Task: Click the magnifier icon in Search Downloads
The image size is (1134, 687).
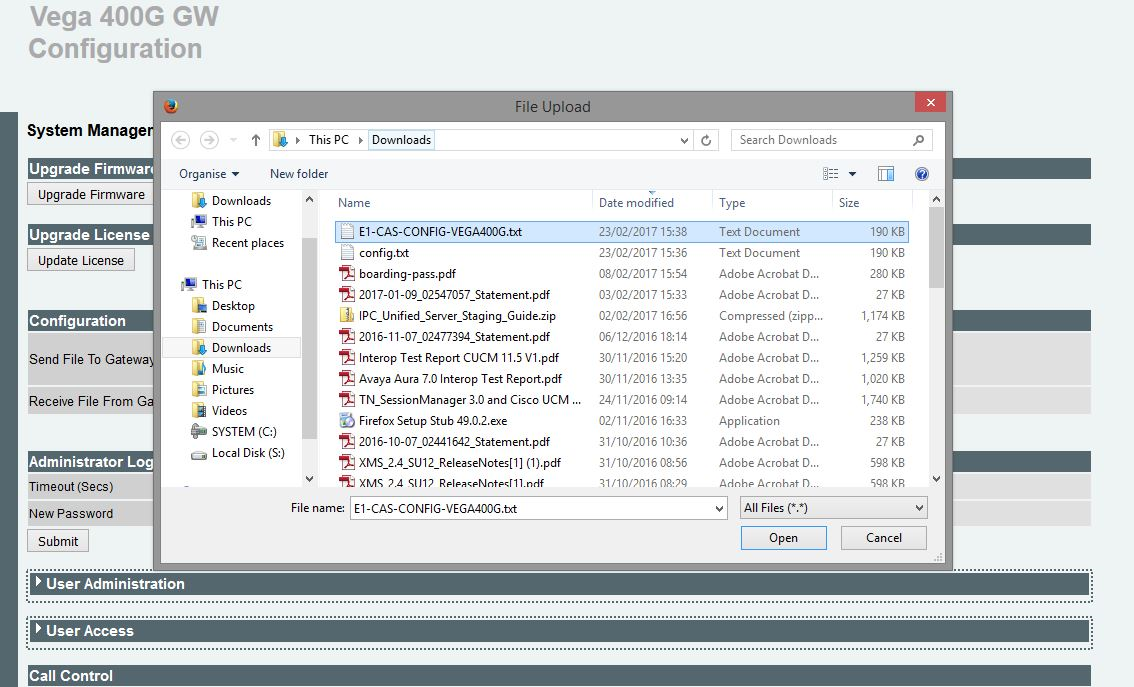Action: (x=918, y=140)
